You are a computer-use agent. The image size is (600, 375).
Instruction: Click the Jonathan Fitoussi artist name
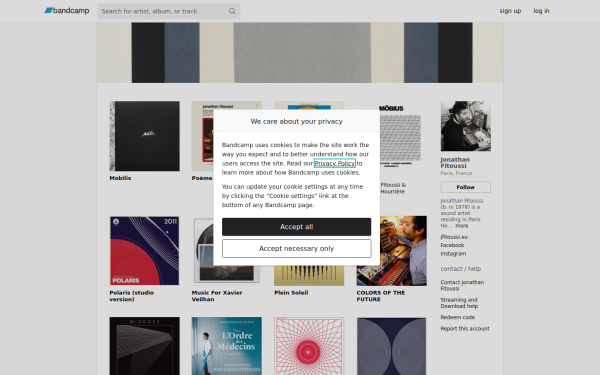pyautogui.click(x=455, y=163)
